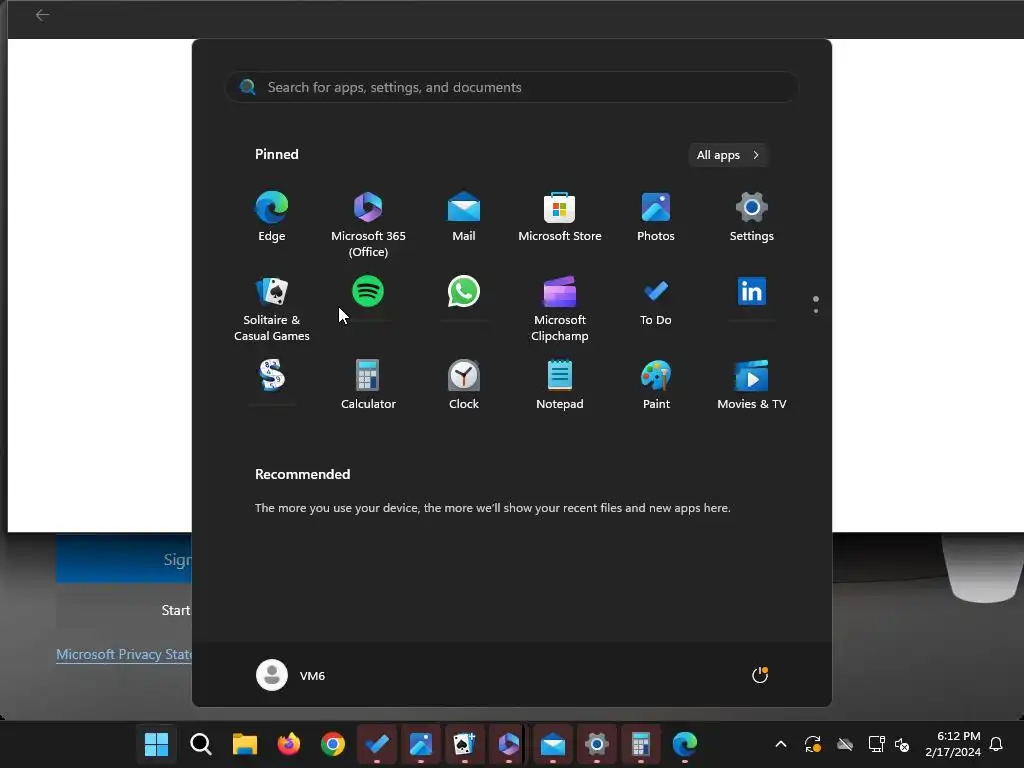
Task: Open the To Do pinned app
Action: tap(656, 301)
